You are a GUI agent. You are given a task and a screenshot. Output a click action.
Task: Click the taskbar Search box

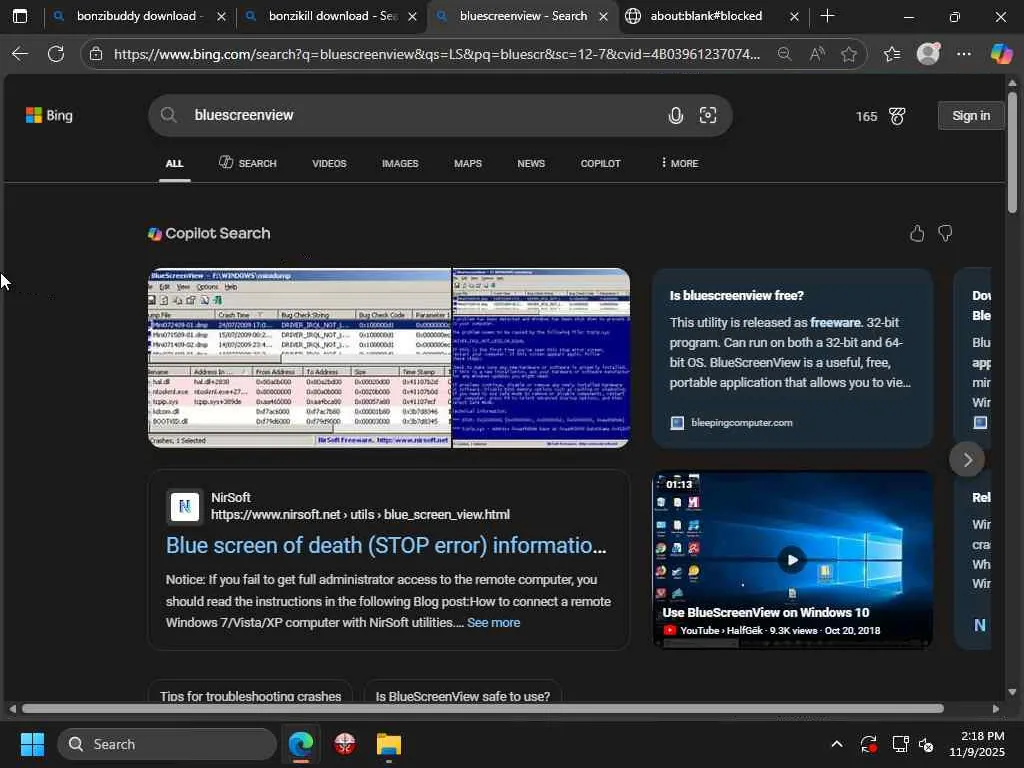pyautogui.click(x=167, y=744)
